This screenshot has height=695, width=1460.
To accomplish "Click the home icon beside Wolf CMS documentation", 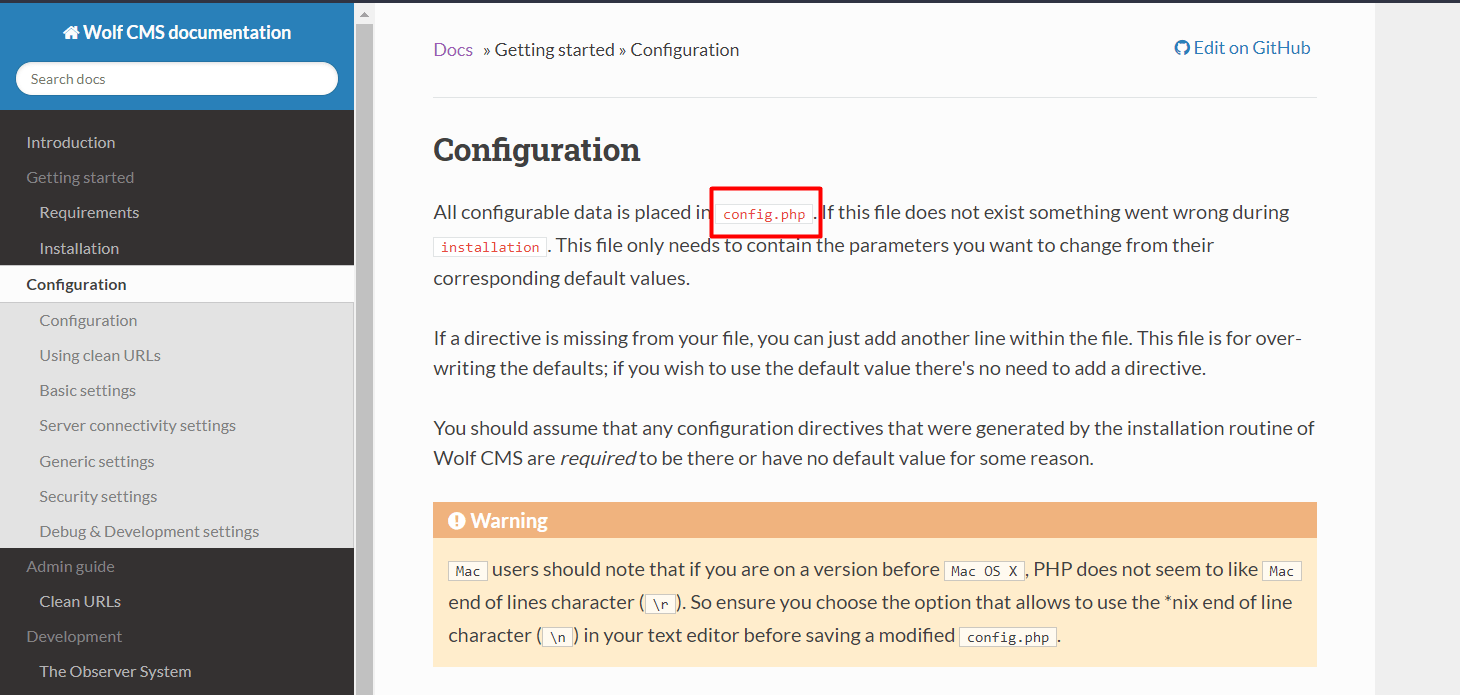I will 71,33.
